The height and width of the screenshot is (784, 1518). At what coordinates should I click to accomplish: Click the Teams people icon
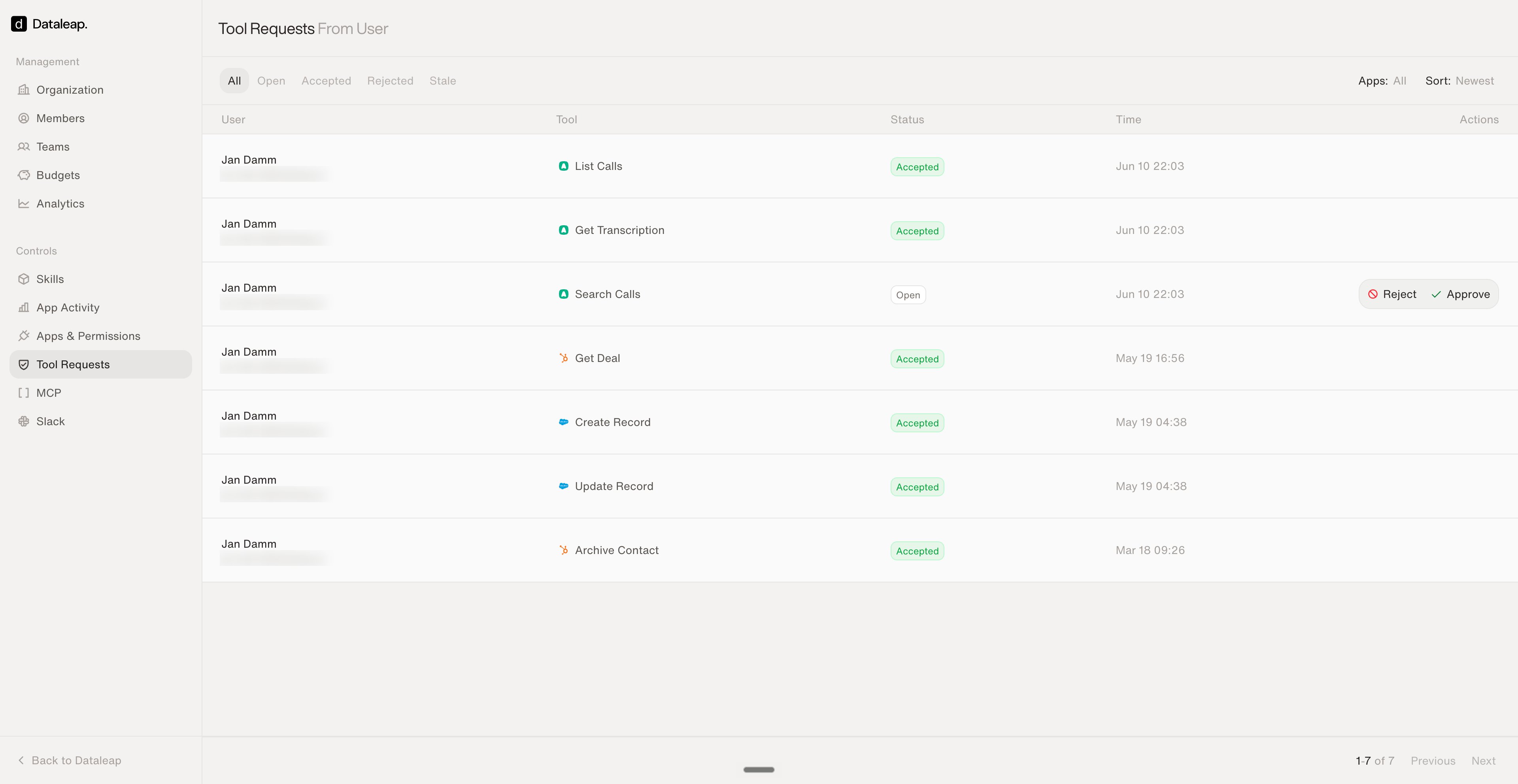coord(24,147)
